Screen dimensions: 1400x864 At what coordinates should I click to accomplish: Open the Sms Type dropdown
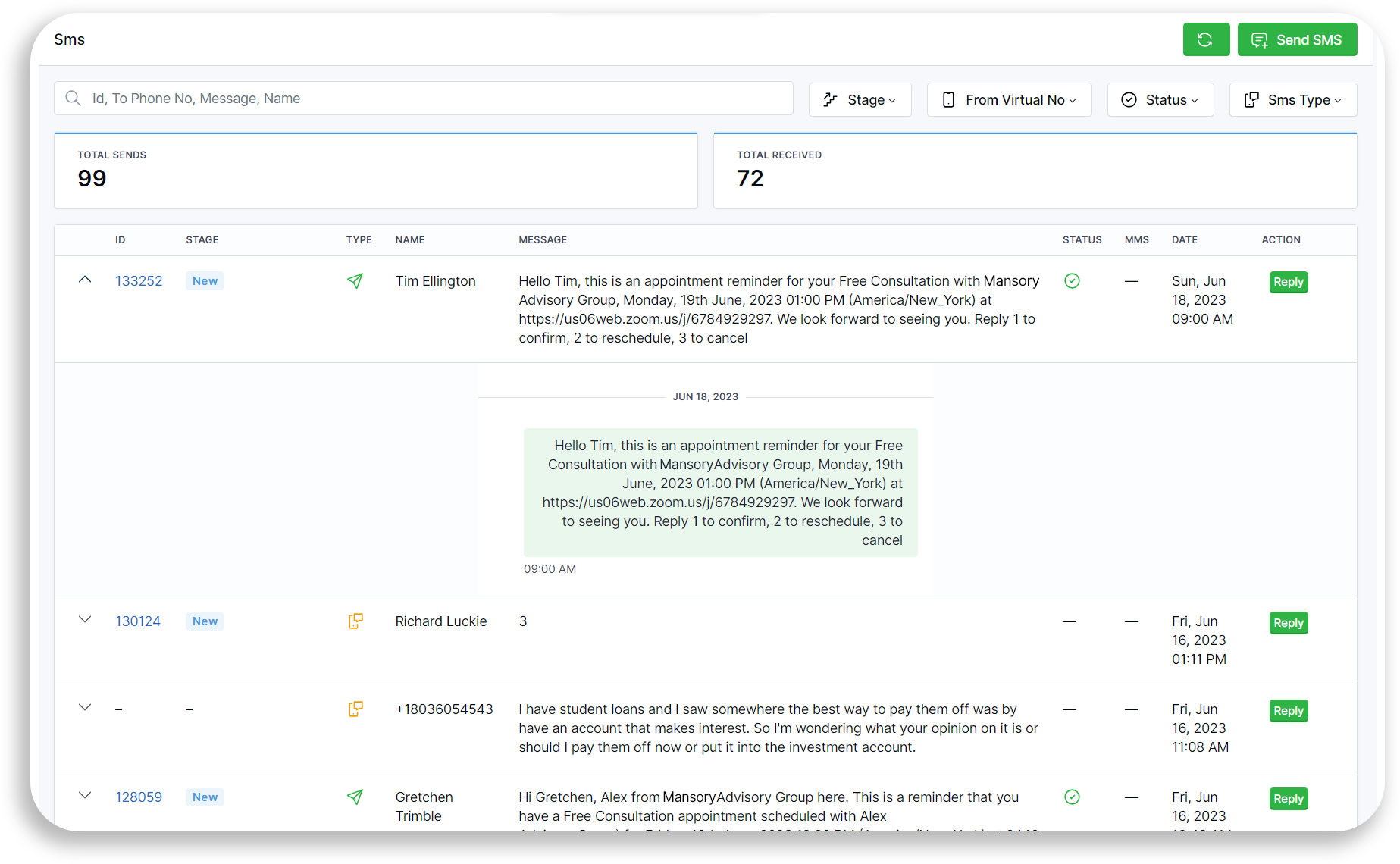[1292, 99]
